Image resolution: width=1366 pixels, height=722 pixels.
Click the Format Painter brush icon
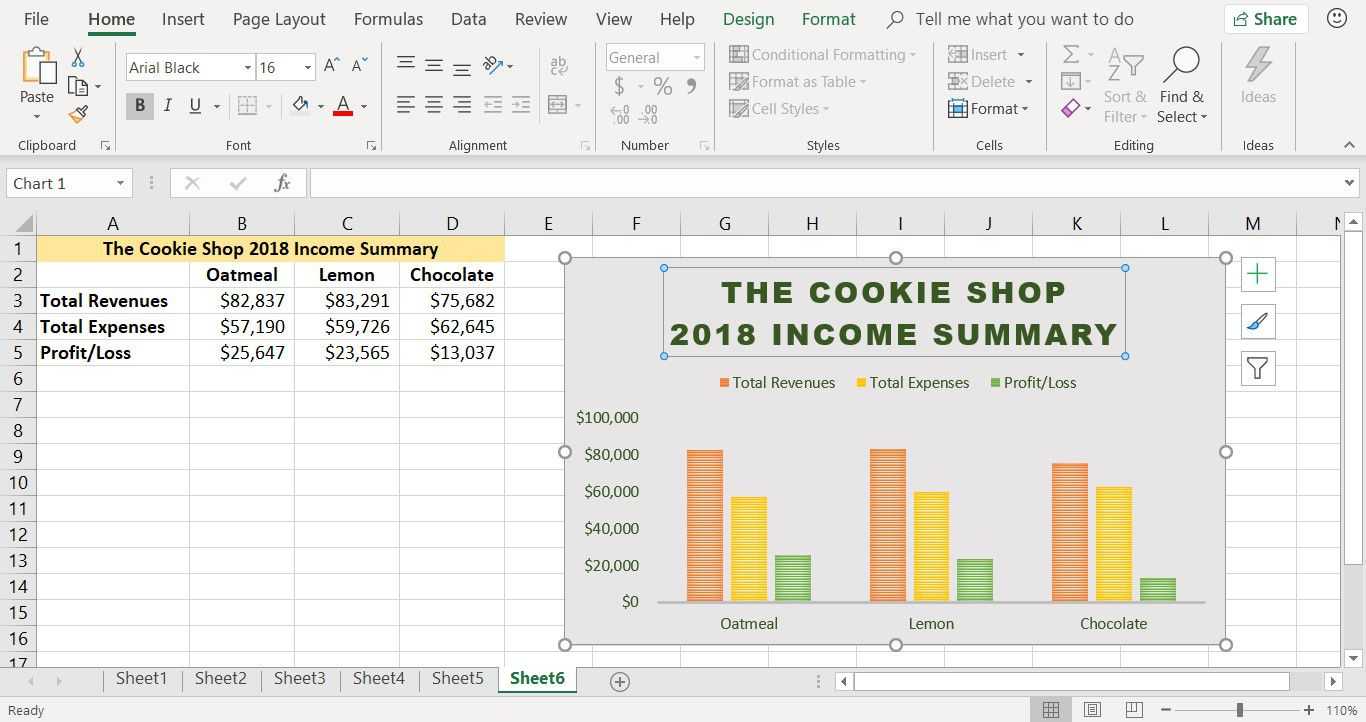78,114
